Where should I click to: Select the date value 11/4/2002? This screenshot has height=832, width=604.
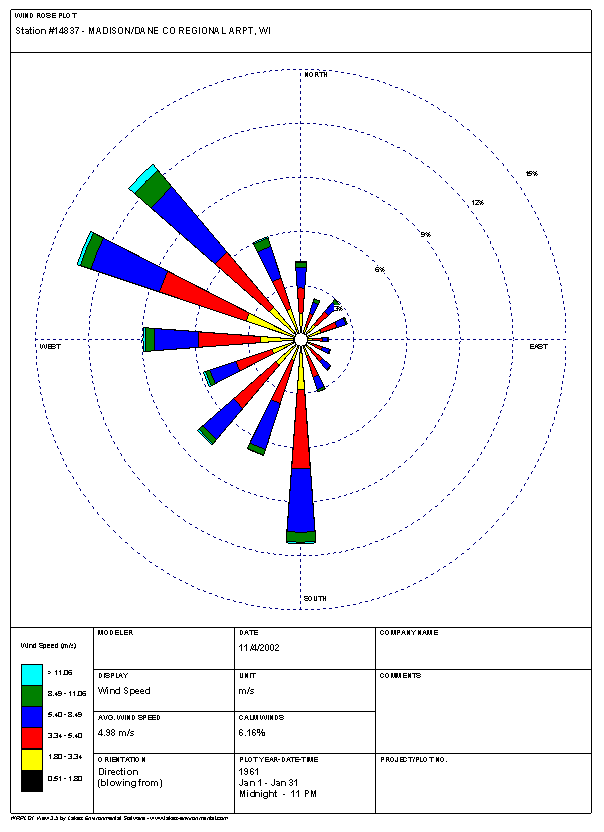click(x=259, y=648)
